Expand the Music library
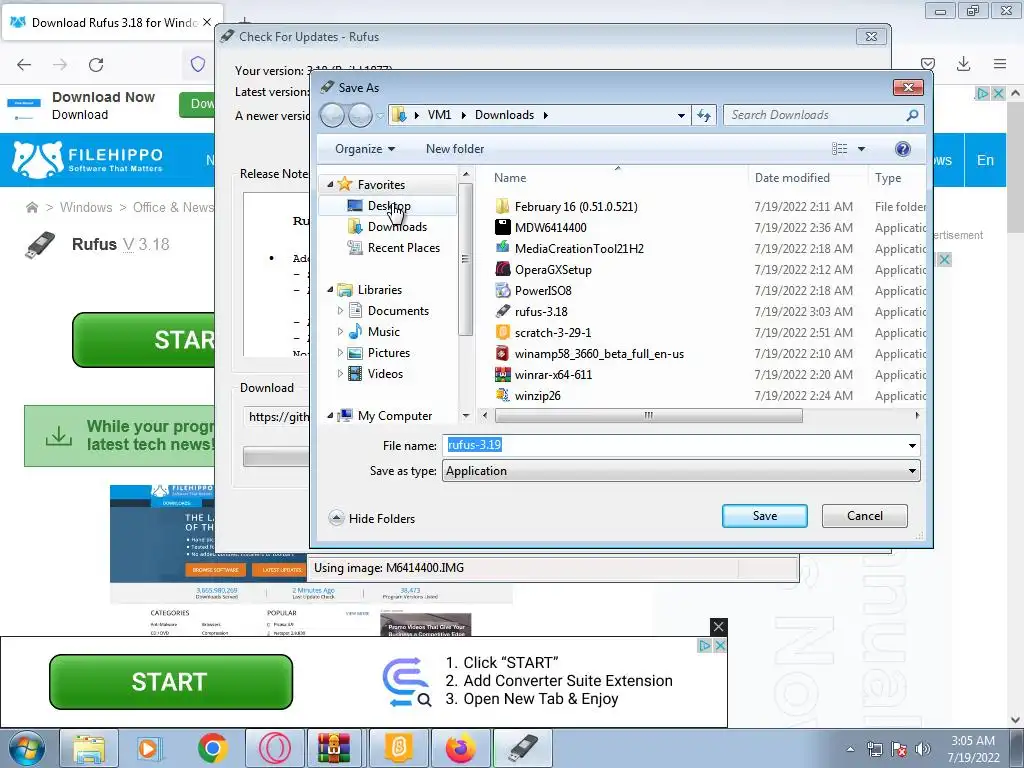The height and width of the screenshot is (768, 1024). 340,332
